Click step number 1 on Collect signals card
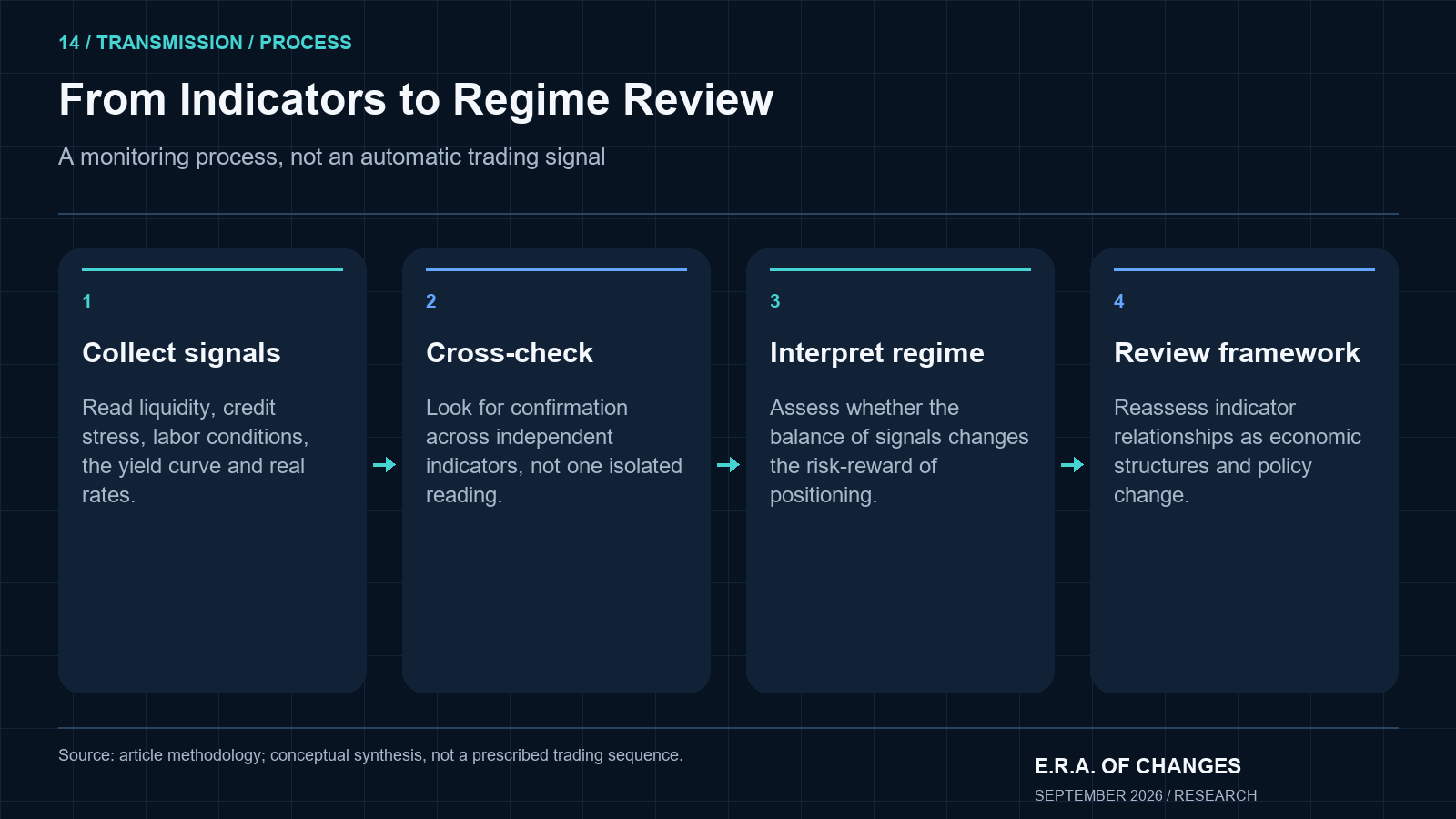The width and height of the screenshot is (1456, 819). (x=86, y=301)
